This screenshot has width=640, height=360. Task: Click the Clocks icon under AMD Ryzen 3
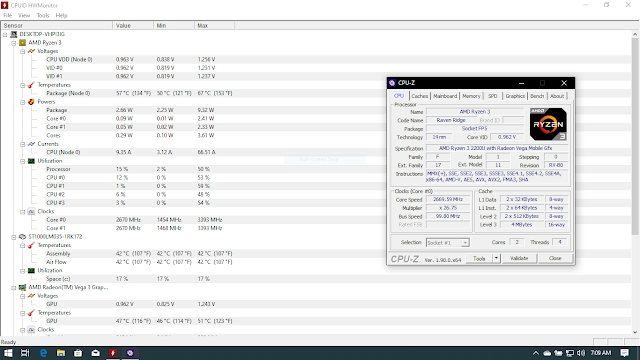pyautogui.click(x=31, y=211)
